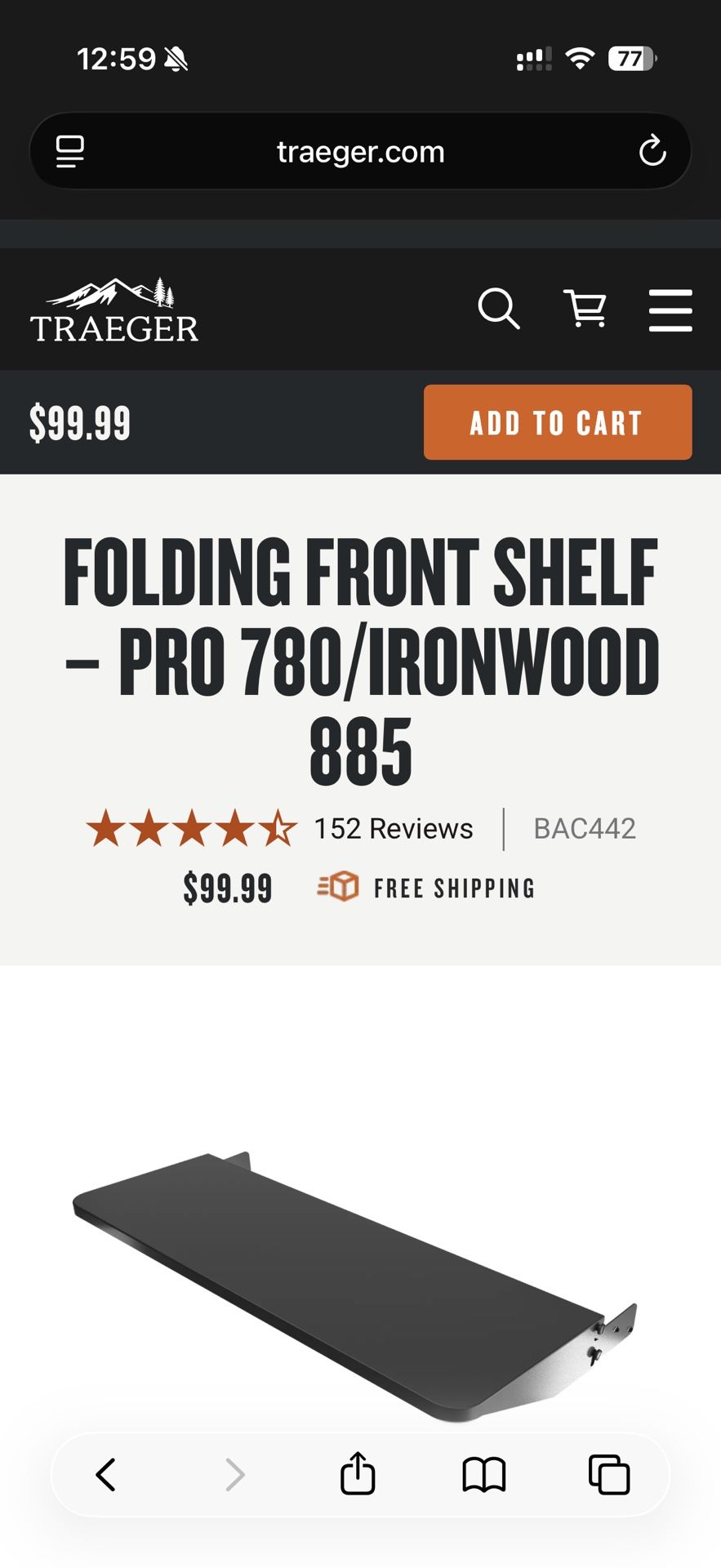Tap the sticky bar $99.99 price
The height and width of the screenshot is (1568, 721).
(x=80, y=423)
